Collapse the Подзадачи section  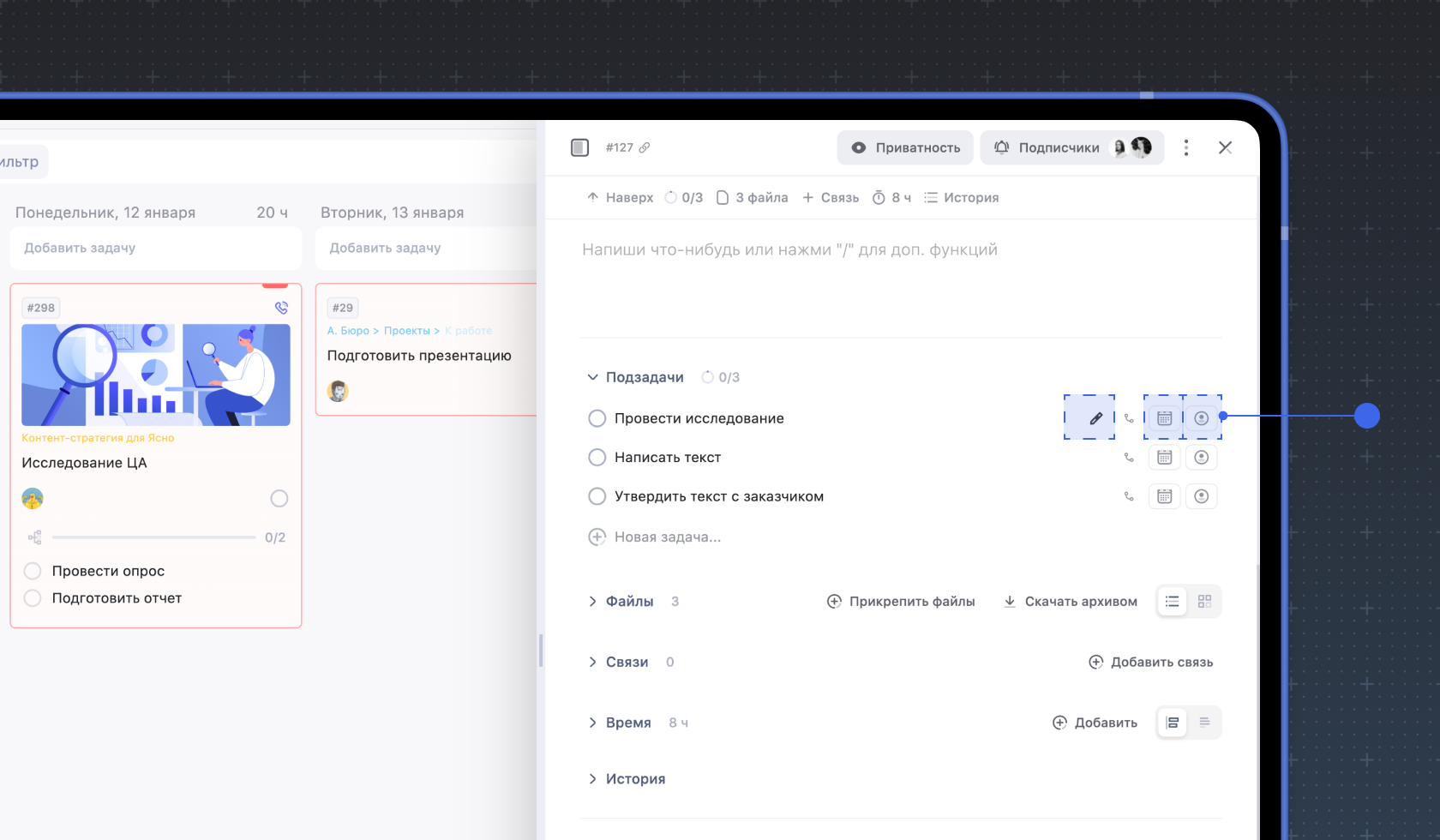coord(592,377)
